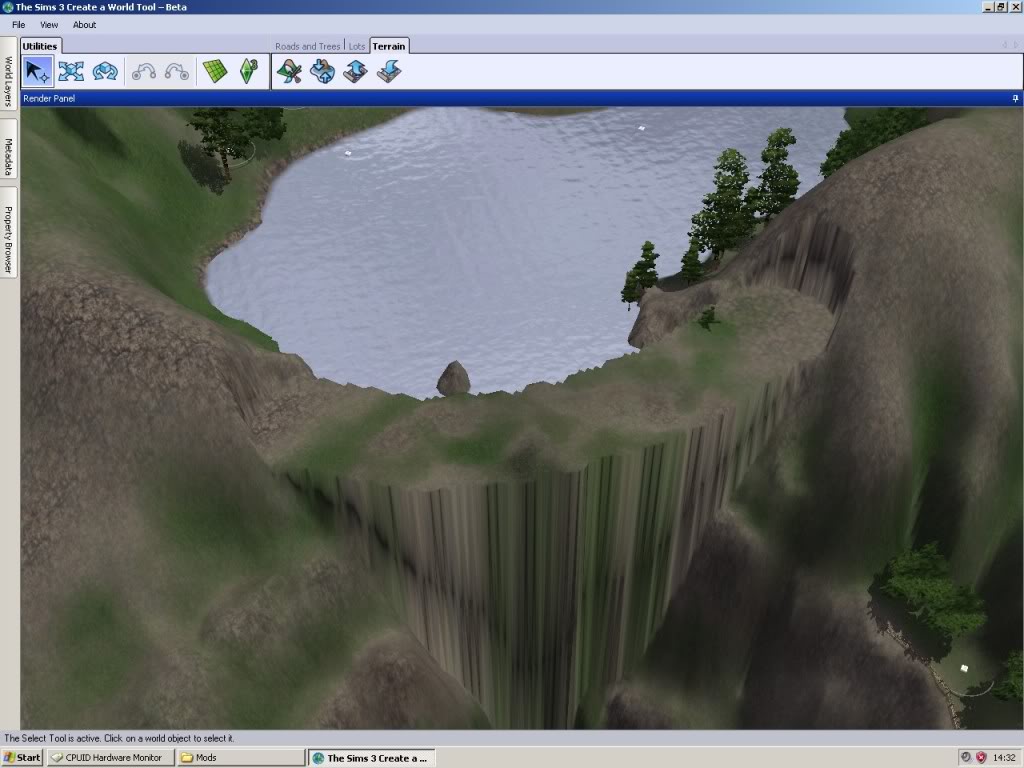
Task: Click the grey round system tray icon
Action: pyautogui.click(x=966, y=758)
